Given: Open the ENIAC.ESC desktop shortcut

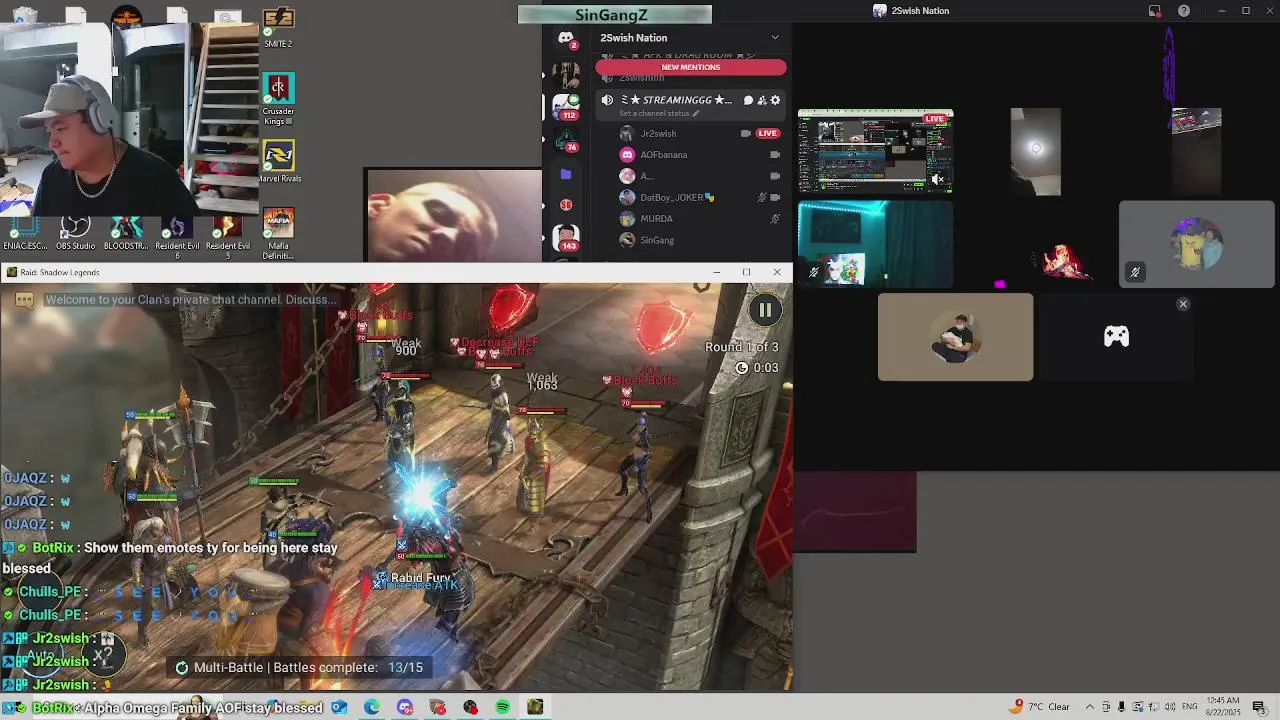Looking at the screenshot, I should click(x=25, y=233).
